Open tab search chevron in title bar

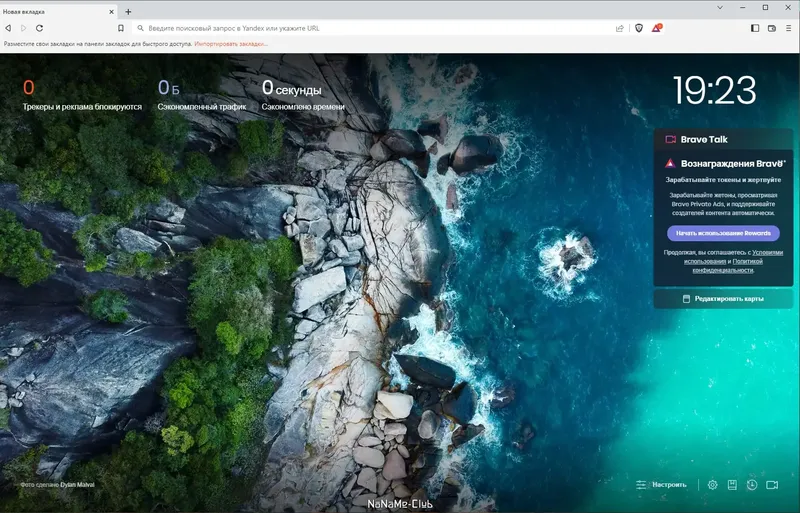click(x=720, y=7)
